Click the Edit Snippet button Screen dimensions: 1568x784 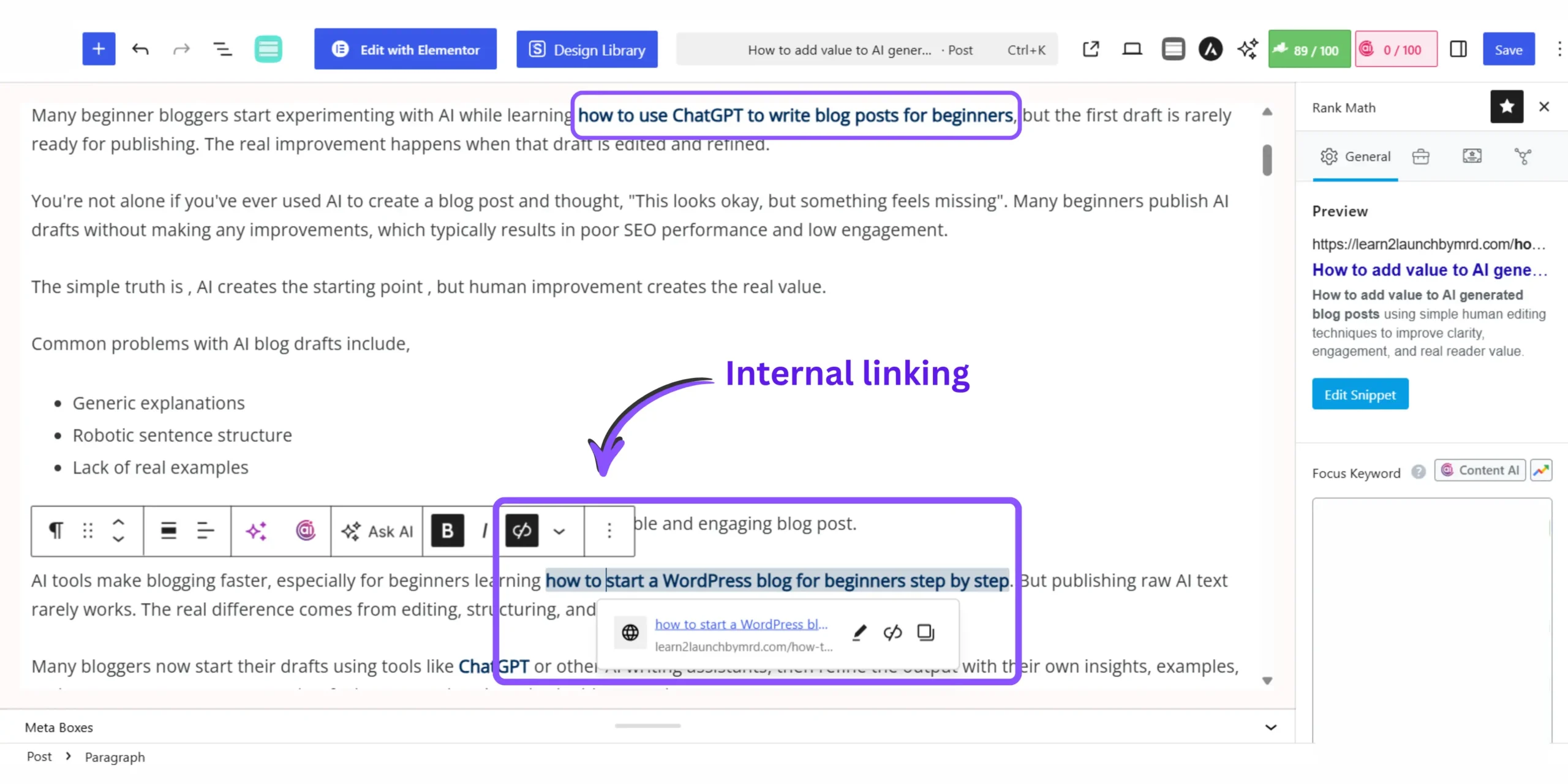(x=1360, y=394)
